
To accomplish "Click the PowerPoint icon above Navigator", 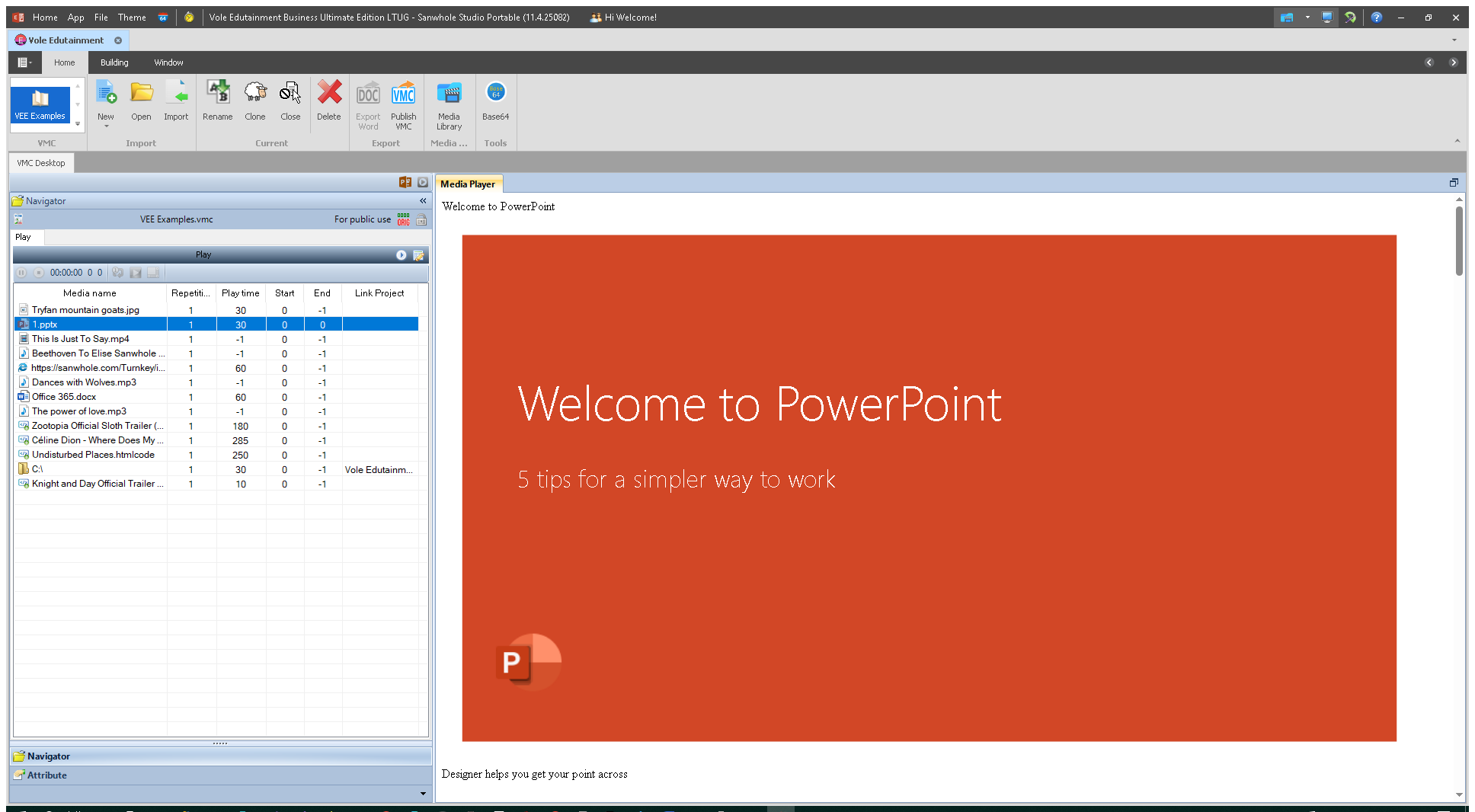I will point(405,183).
